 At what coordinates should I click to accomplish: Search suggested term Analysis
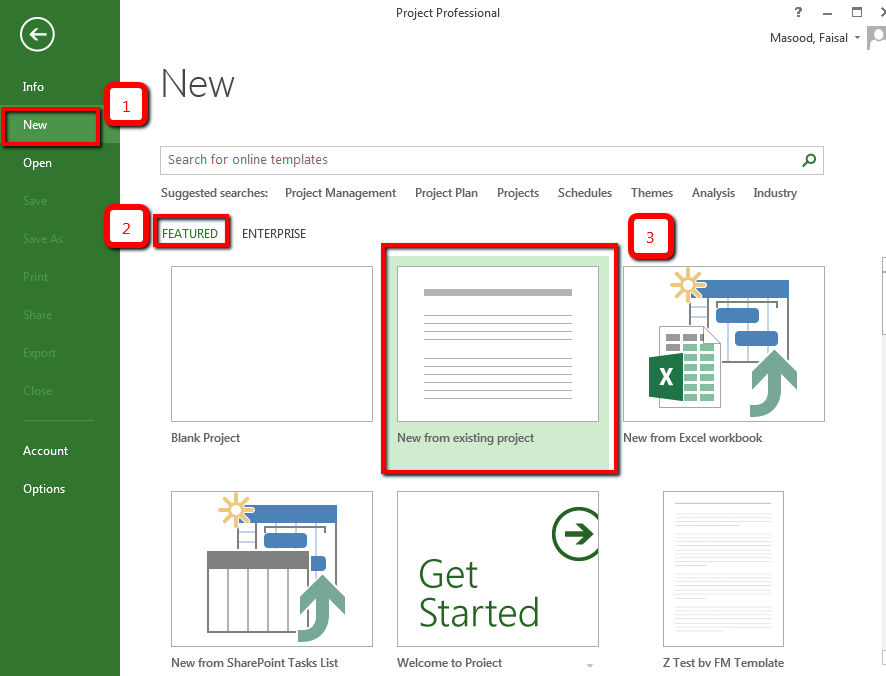713,193
